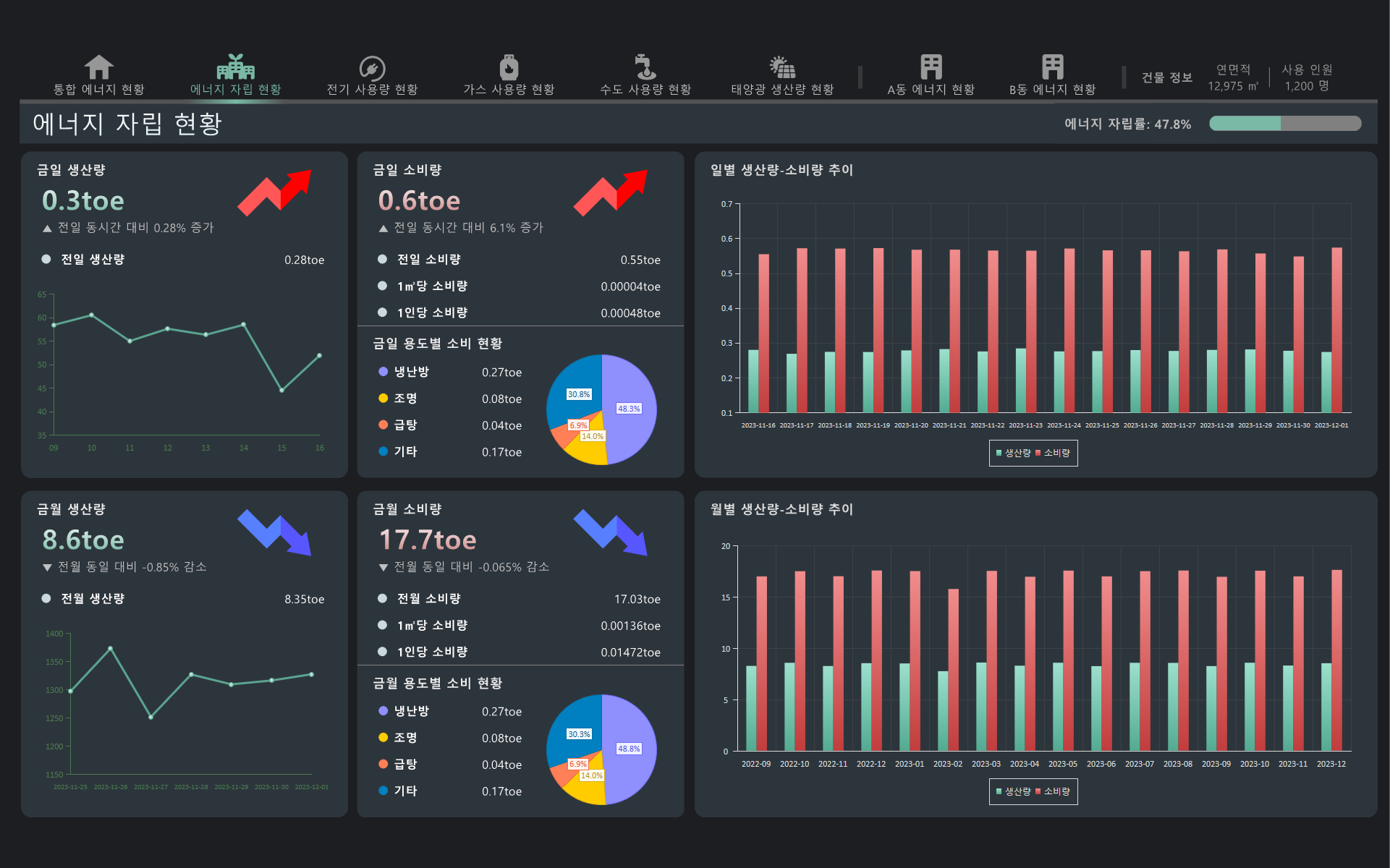Screen dimensions: 1390x868
Task: Click the 48.3% slice of today's pie chart
Action: (x=631, y=391)
